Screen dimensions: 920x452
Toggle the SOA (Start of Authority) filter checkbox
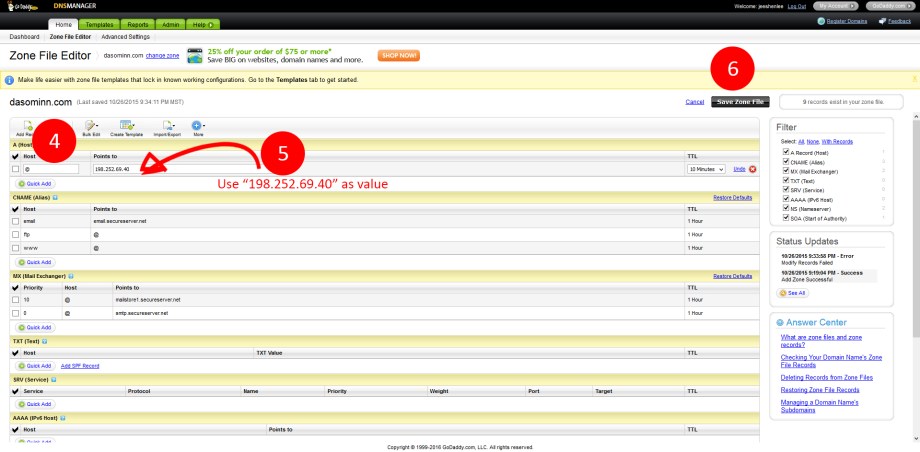pyautogui.click(x=786, y=218)
